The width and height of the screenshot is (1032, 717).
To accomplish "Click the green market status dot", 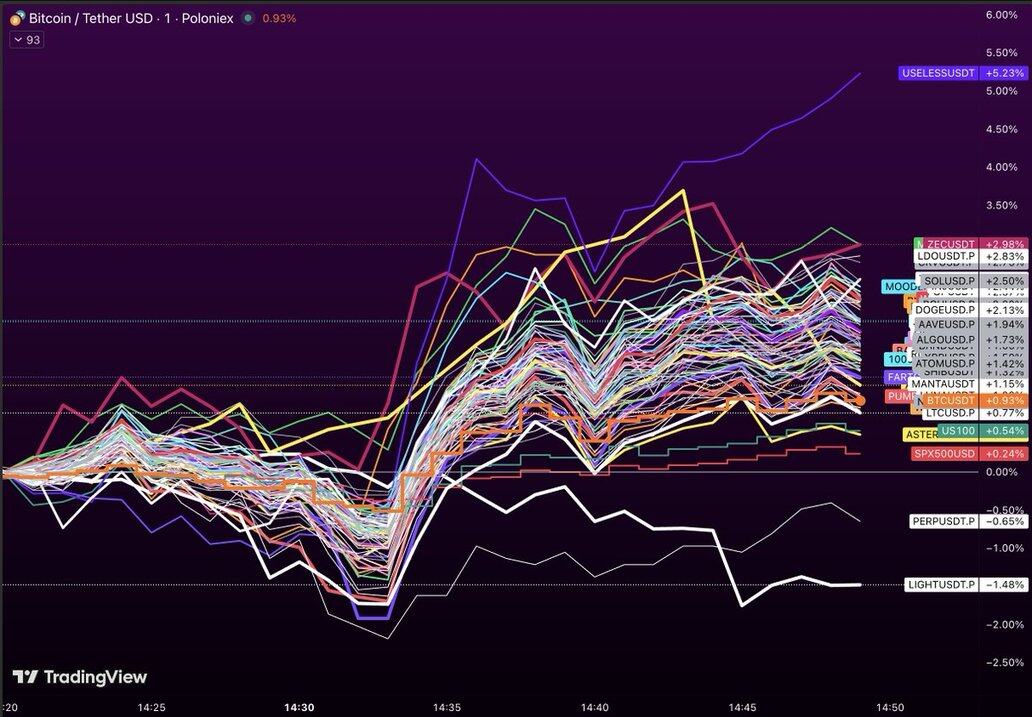I will pos(248,18).
